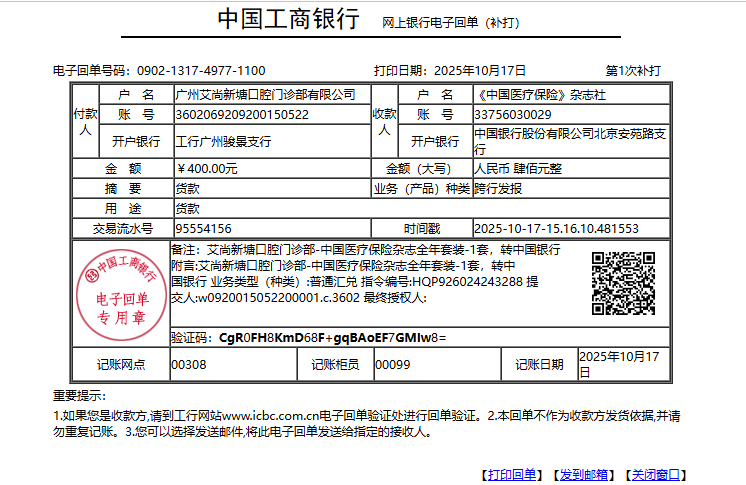Click the 记账网点 value 00308

(x=190, y=365)
